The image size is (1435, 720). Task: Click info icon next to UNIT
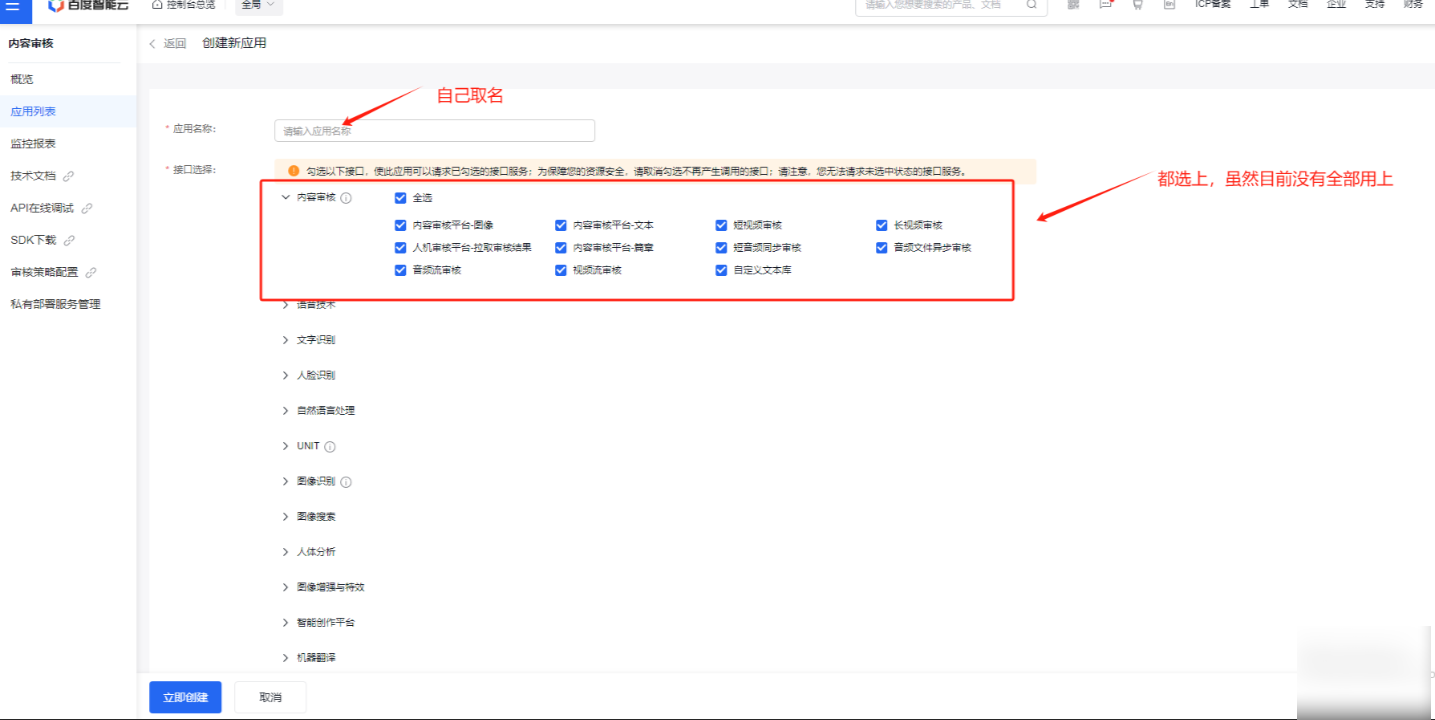[330, 447]
